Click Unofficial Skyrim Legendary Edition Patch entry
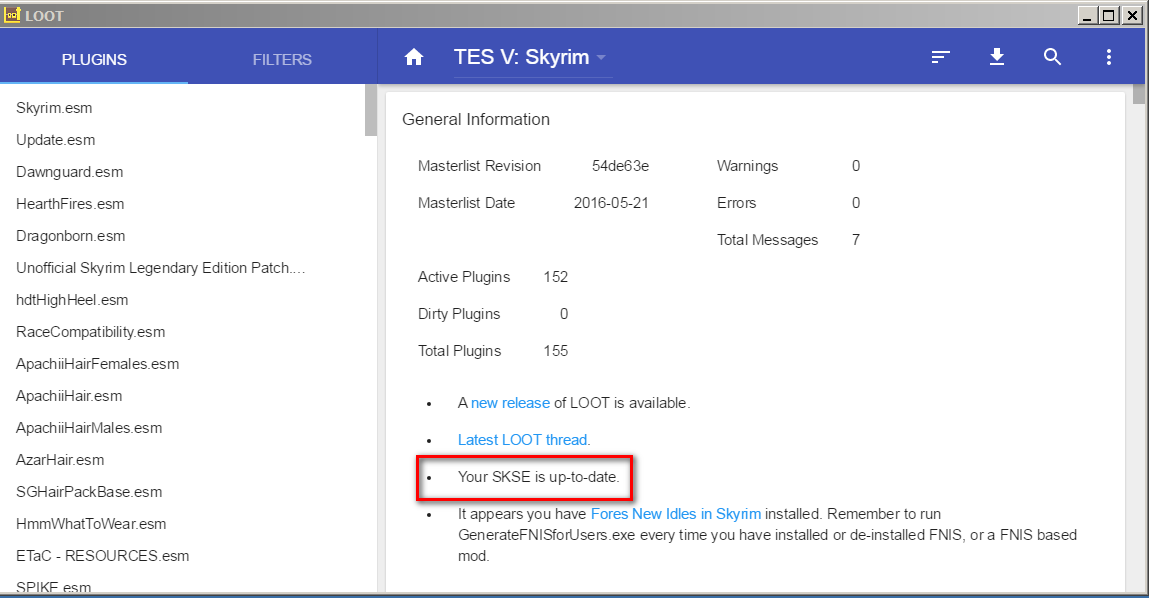Image resolution: width=1149 pixels, height=598 pixels. [158, 267]
